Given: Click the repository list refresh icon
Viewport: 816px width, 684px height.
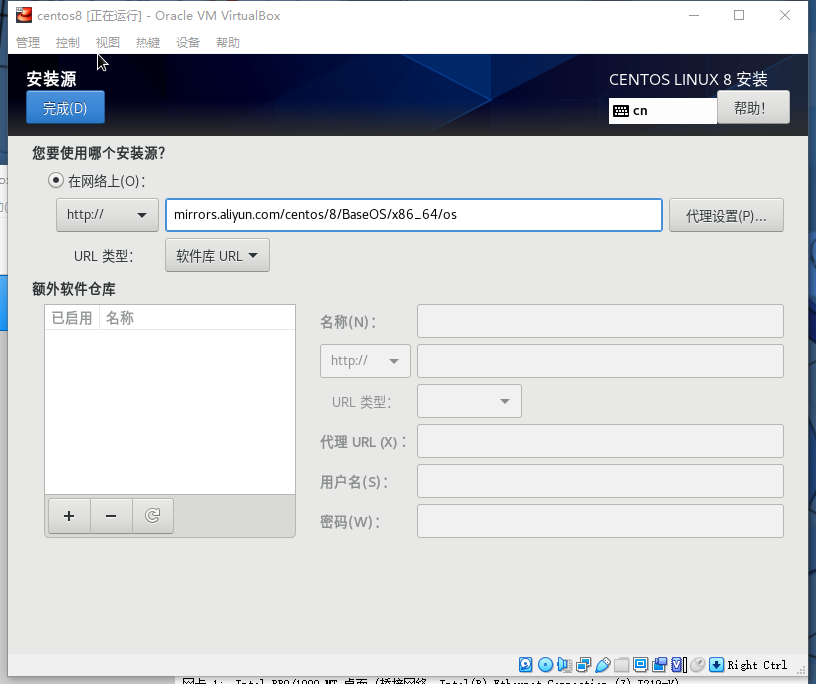Looking at the screenshot, I should 152,516.
